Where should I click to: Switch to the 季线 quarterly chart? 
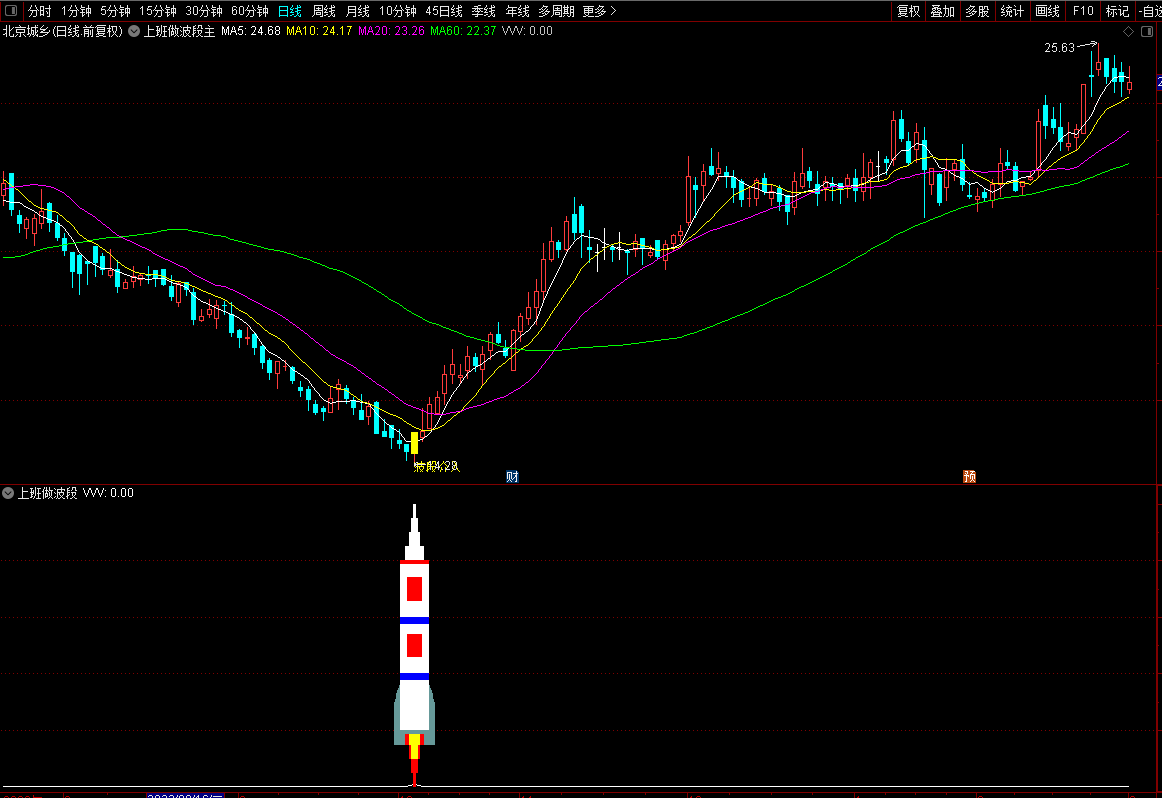(484, 11)
